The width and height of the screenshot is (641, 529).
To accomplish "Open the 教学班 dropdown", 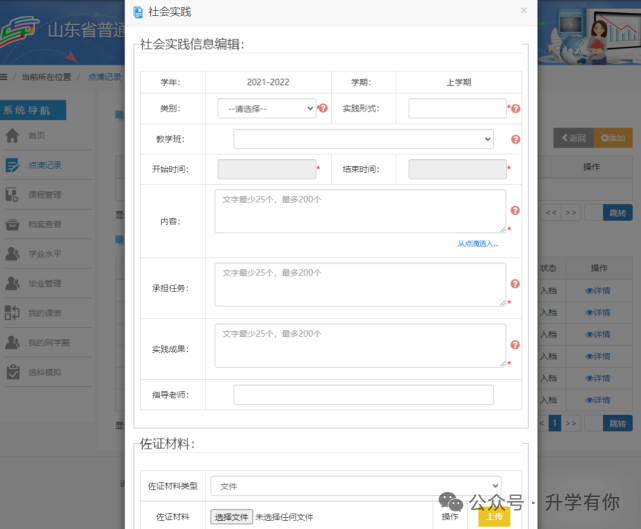I will coord(363,139).
